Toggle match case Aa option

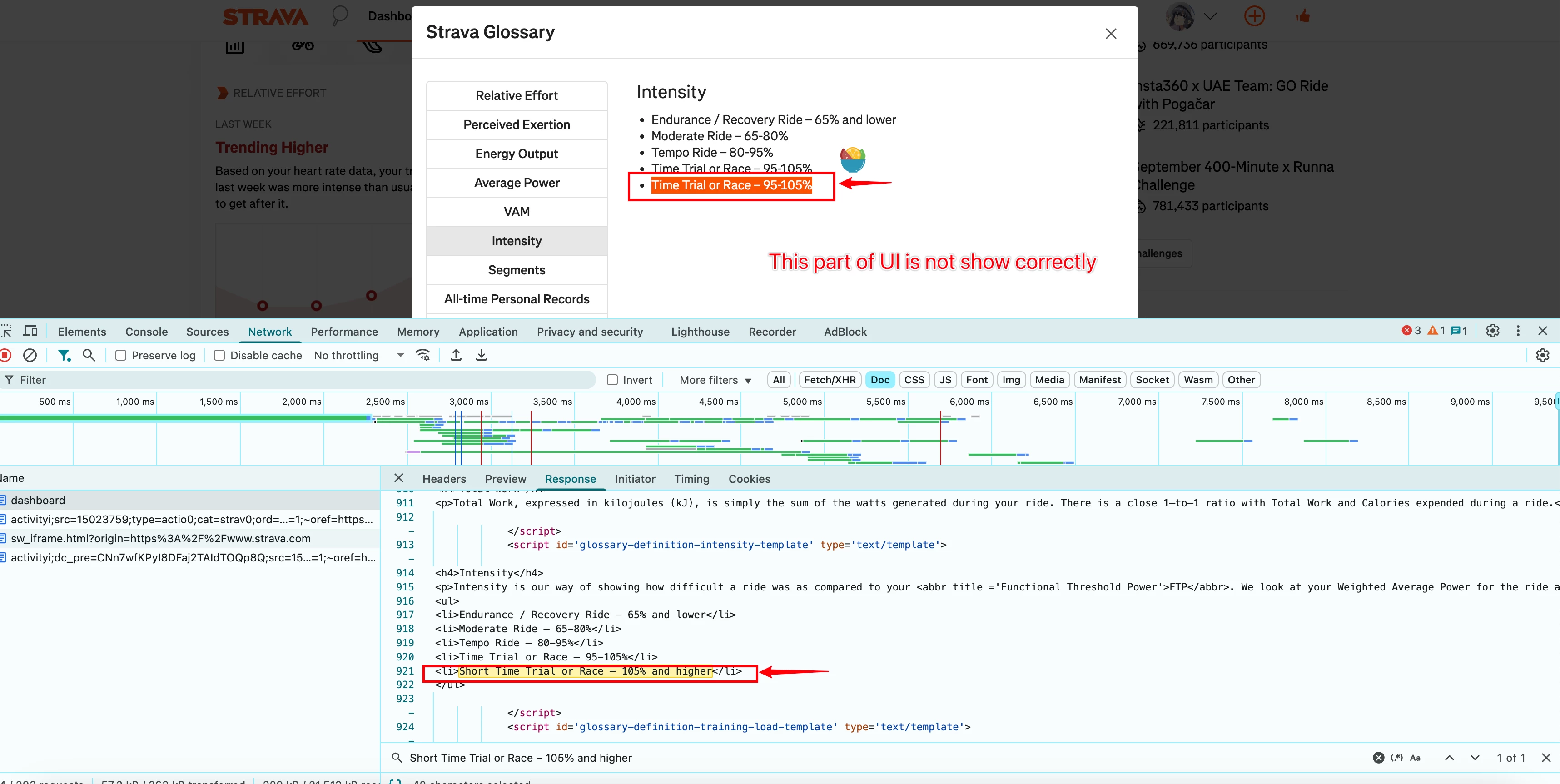coord(1415,757)
